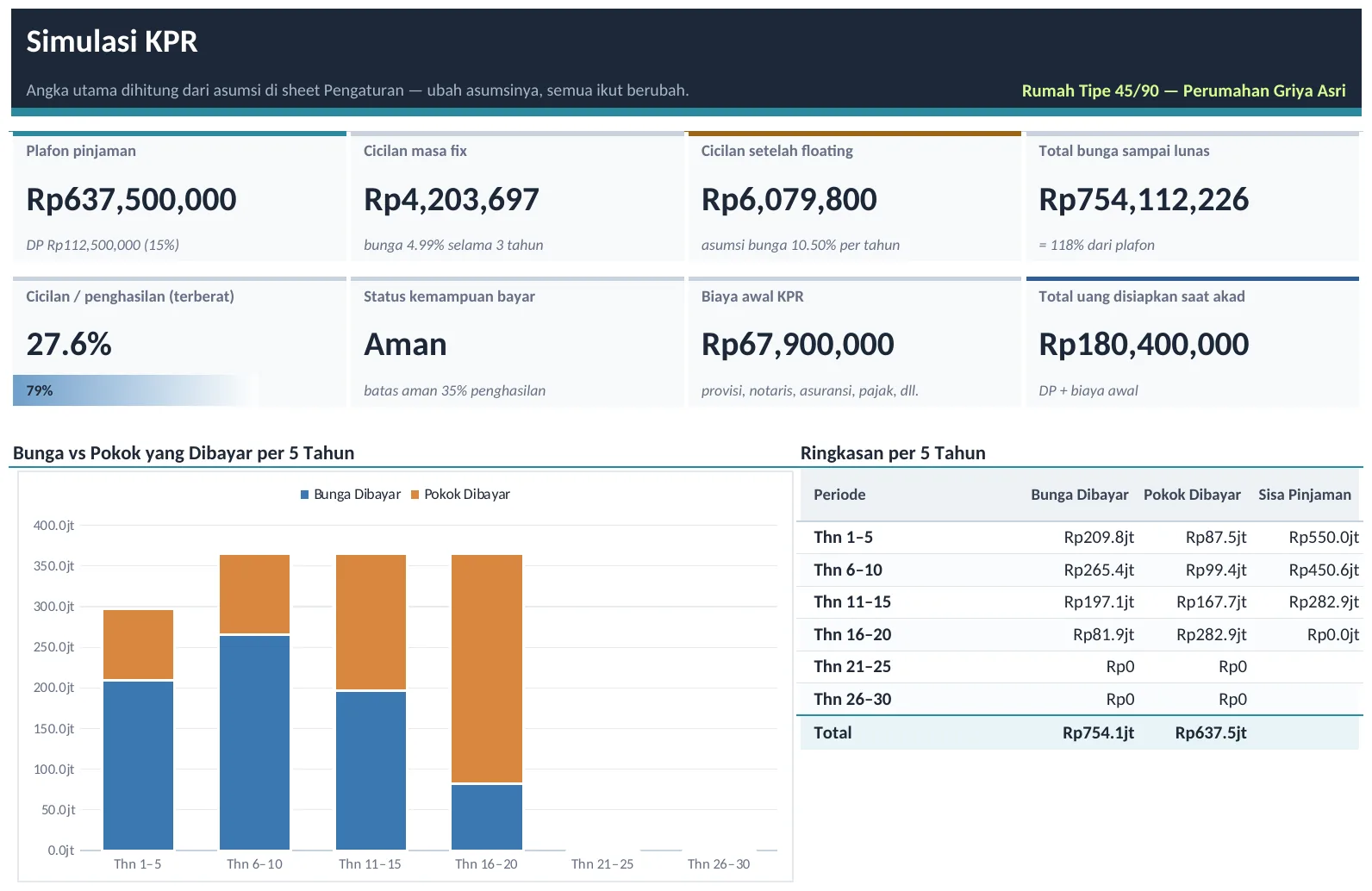Select the orange principal segment of the Thn 6–10 bar

point(254,595)
